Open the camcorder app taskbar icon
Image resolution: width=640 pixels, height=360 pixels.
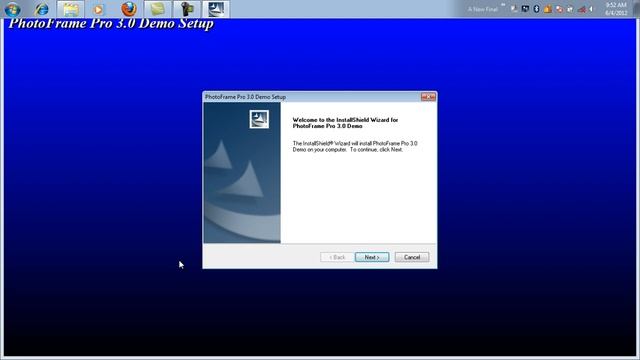[x=187, y=9]
